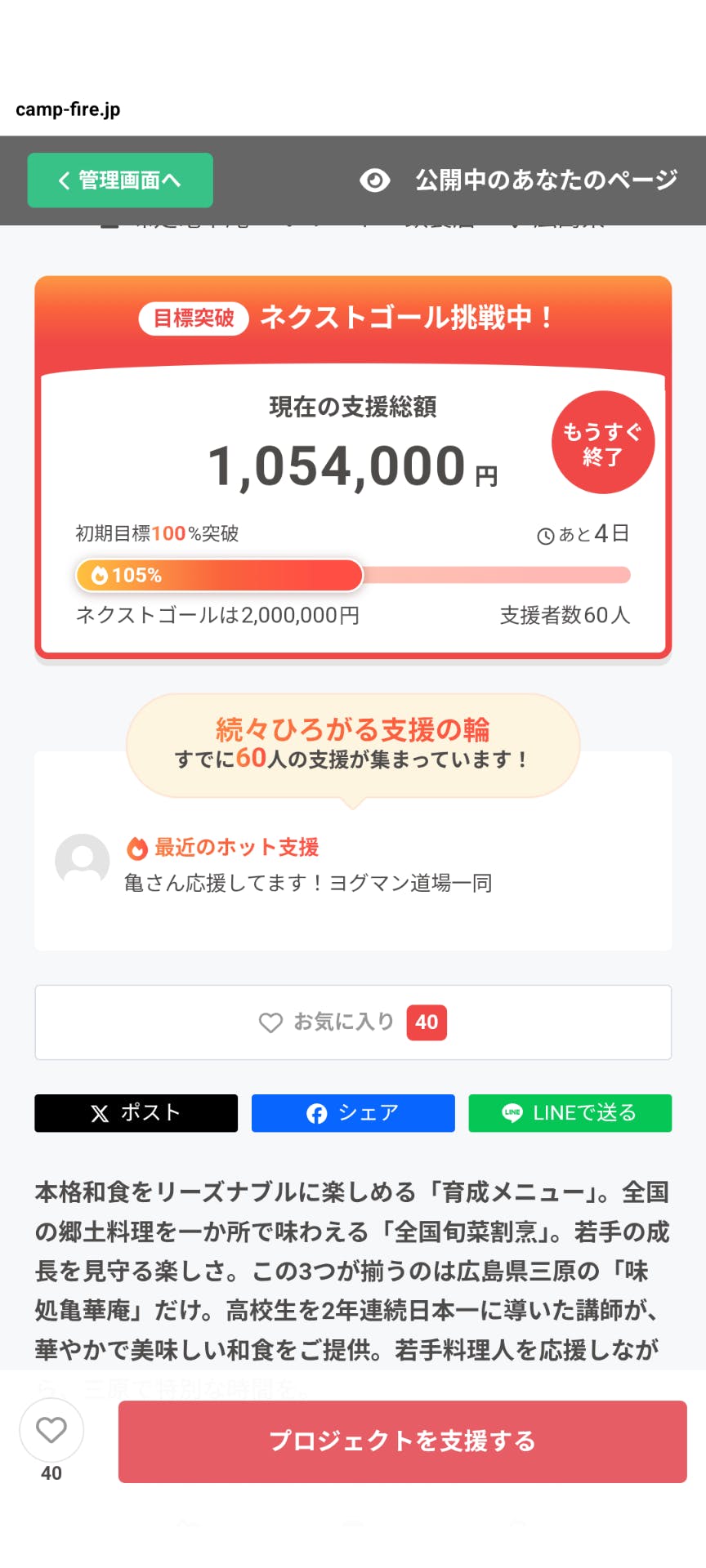
Task: Click the clock icon next to あと4日
Action: [545, 536]
